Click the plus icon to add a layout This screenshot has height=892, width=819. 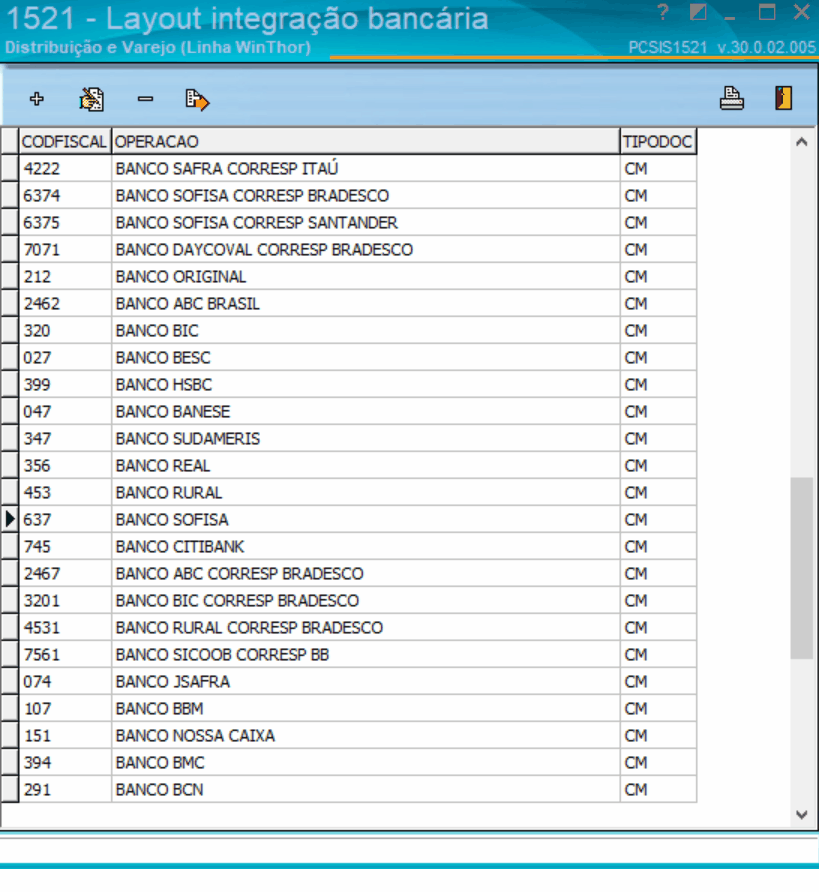[37, 99]
